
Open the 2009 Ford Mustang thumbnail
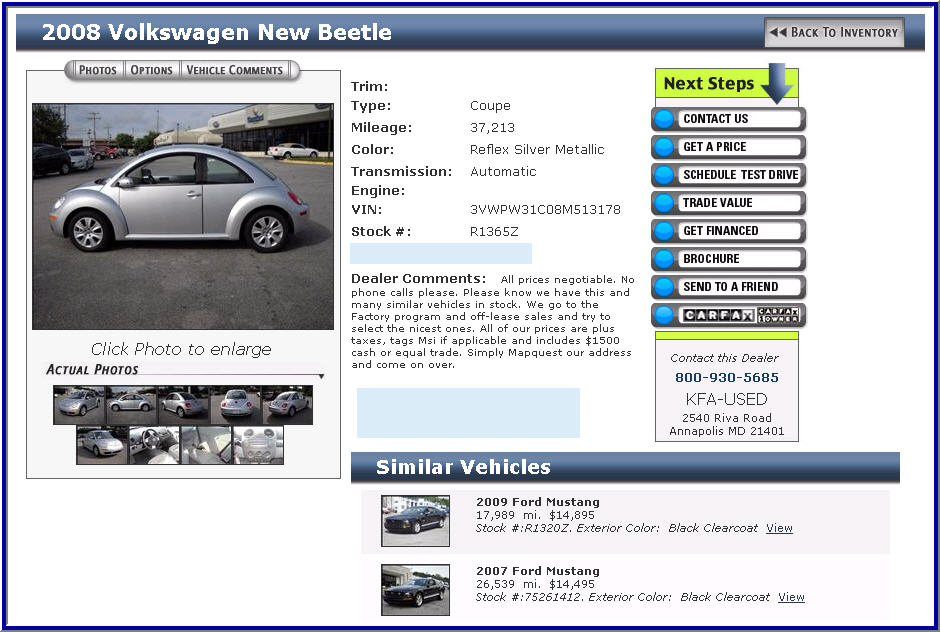click(x=415, y=520)
